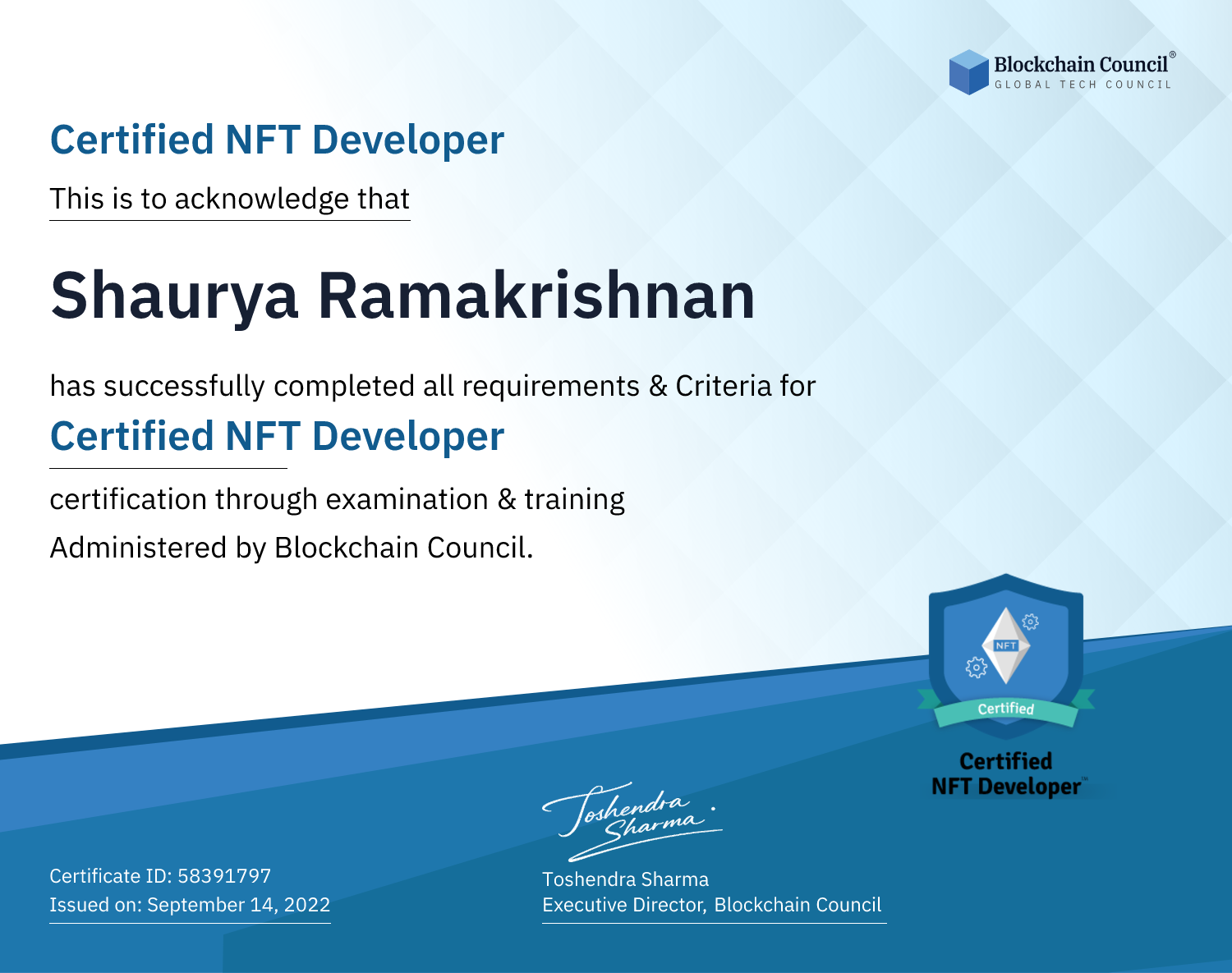The height and width of the screenshot is (973, 1232).
Task: Click "Certified NFT Developer" heading beneath the requirements line
Action: (277, 436)
